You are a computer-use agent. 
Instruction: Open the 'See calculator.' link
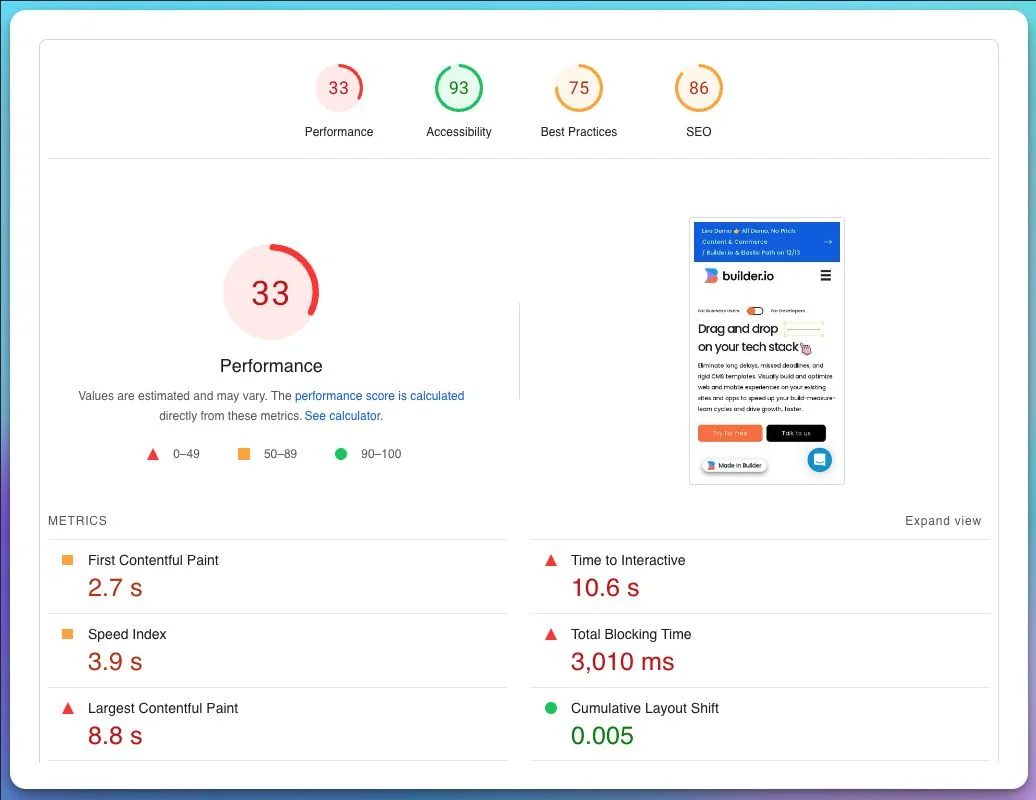click(344, 416)
